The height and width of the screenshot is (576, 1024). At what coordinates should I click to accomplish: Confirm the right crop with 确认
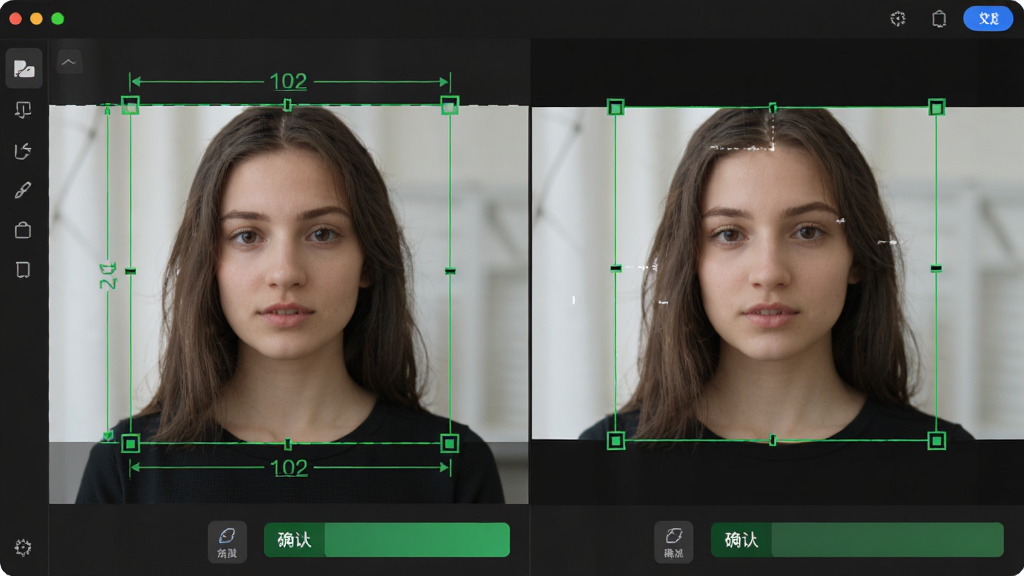coord(857,540)
